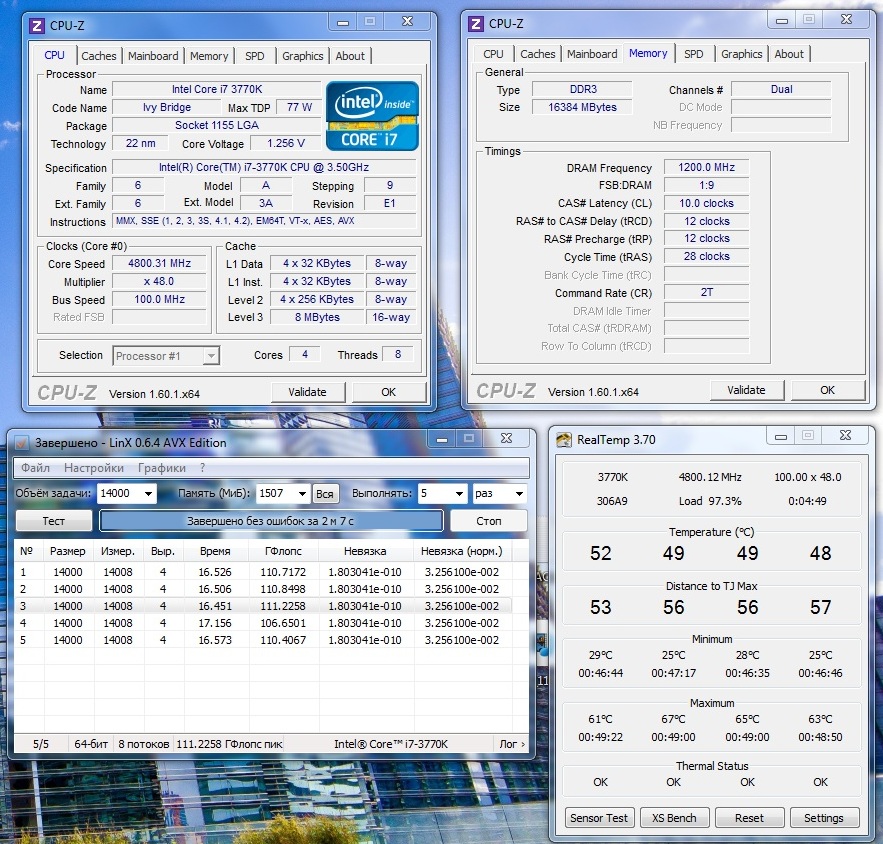The height and width of the screenshot is (844, 883).
Task: Open the ? help menu in LinX
Action: point(202,468)
